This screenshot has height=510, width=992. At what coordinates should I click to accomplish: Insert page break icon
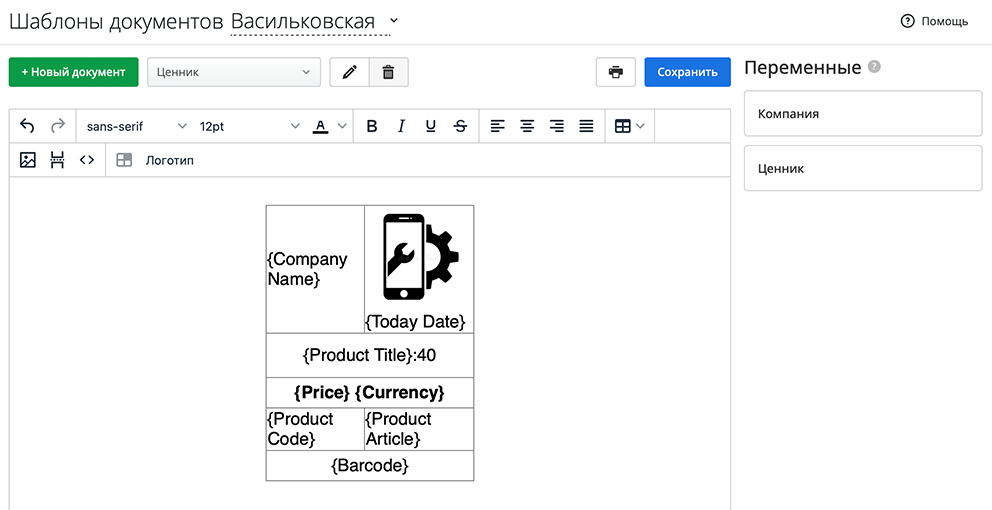[x=57, y=160]
